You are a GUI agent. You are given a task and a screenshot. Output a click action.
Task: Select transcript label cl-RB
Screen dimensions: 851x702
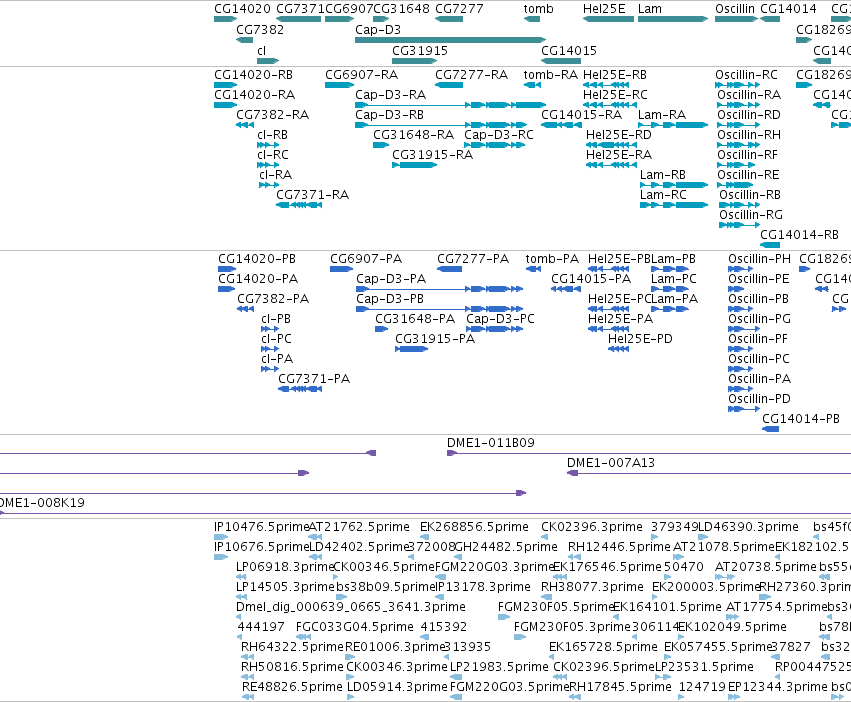272,135
